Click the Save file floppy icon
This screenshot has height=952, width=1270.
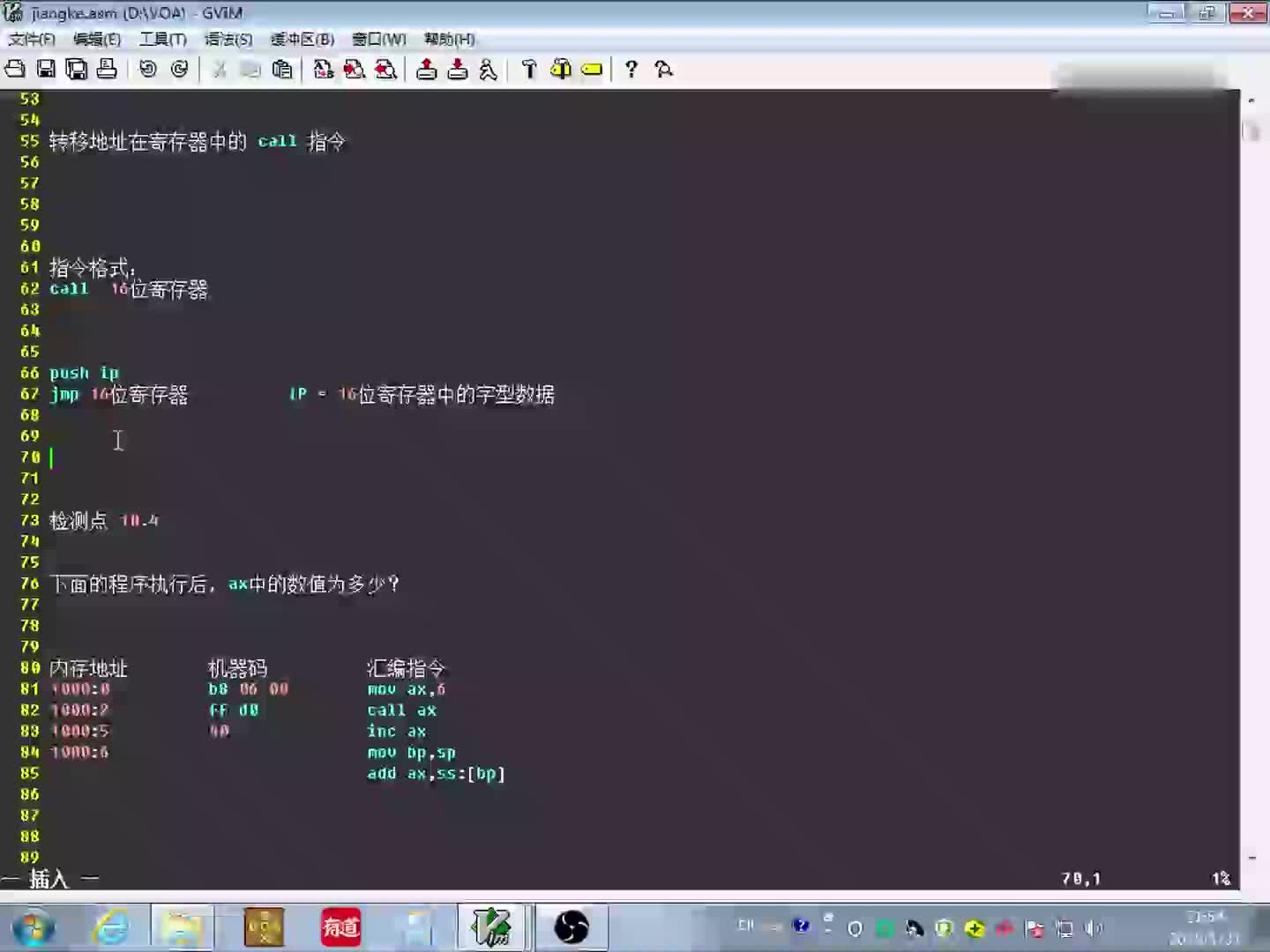tap(46, 69)
